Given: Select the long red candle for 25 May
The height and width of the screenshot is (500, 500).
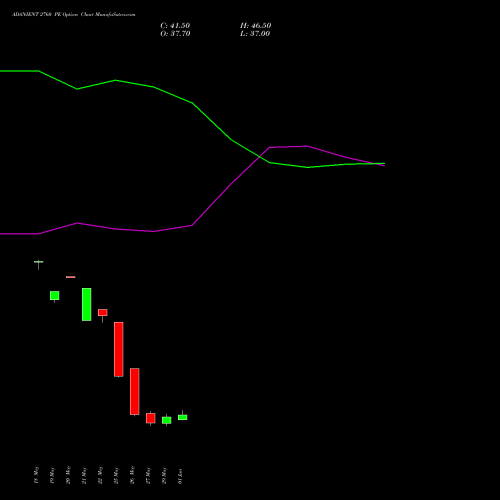Looking at the screenshot, I should 119,349.
